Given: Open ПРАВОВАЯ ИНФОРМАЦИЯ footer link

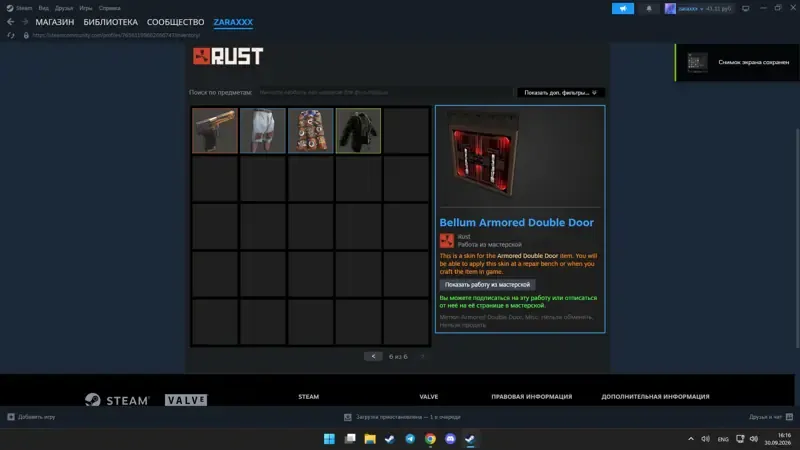Looking at the screenshot, I should coord(532,396).
